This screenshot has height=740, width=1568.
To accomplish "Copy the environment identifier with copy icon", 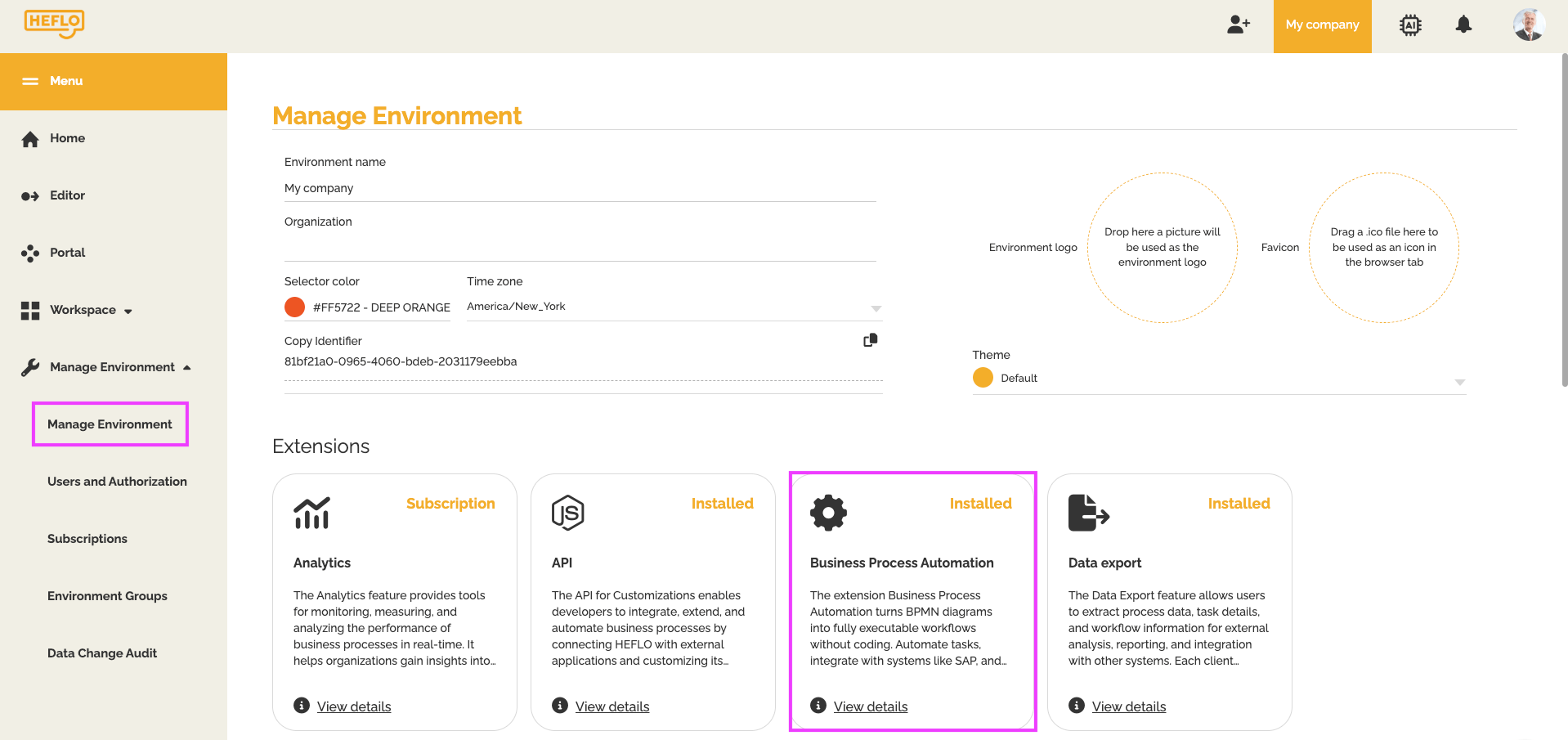I will 871,340.
